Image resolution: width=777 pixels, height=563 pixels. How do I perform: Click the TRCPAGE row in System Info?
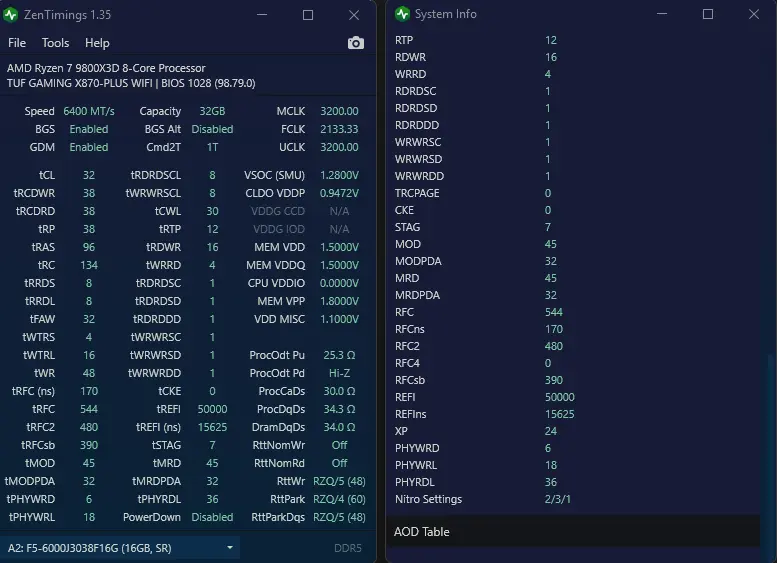[x=572, y=193]
